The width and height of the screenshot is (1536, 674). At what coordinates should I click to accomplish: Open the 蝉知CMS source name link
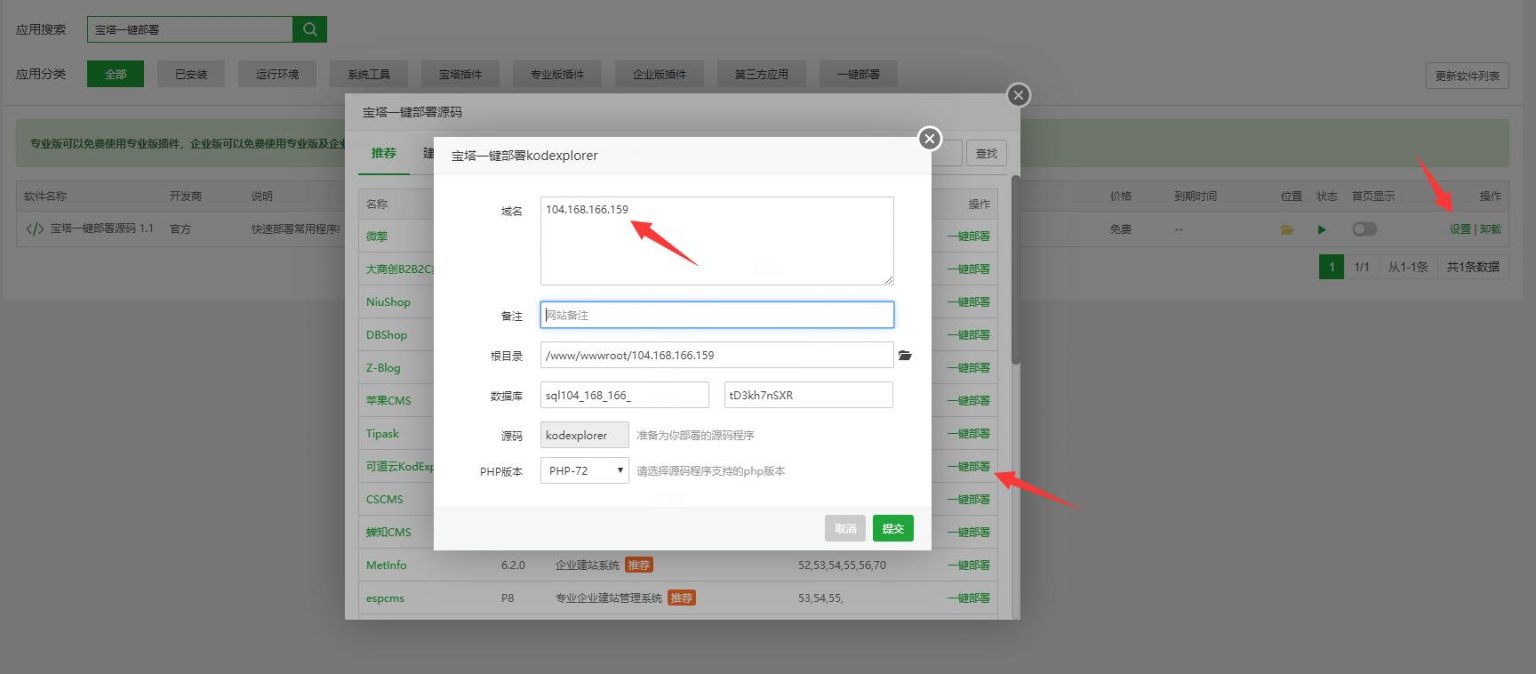388,532
